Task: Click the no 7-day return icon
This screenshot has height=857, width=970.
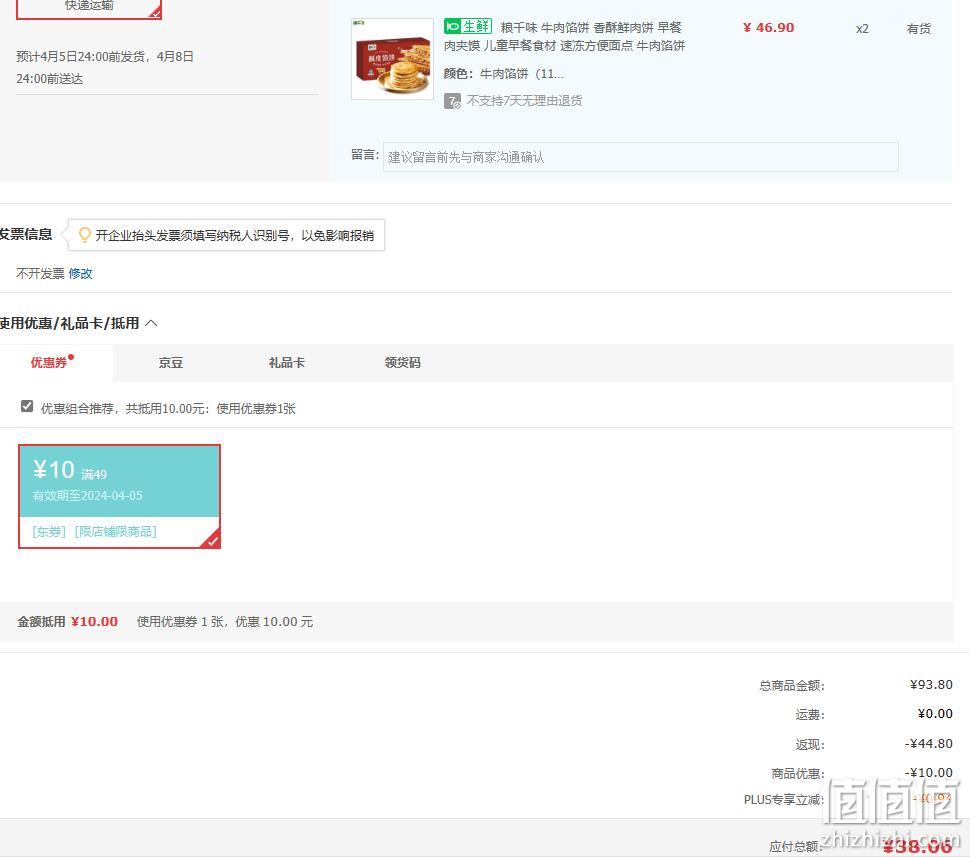Action: tap(452, 101)
